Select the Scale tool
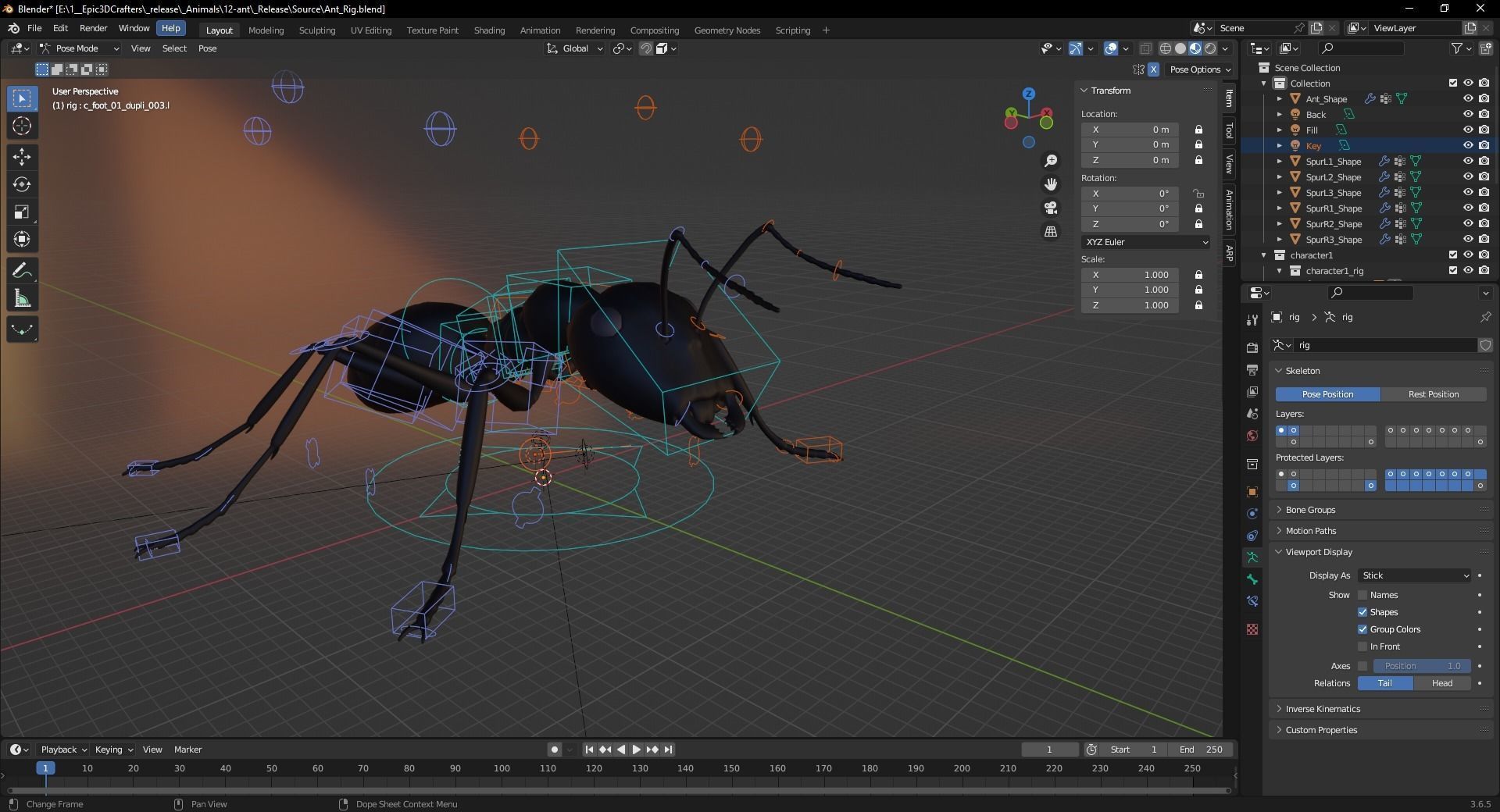This screenshot has width=1500, height=812. pyautogui.click(x=22, y=212)
